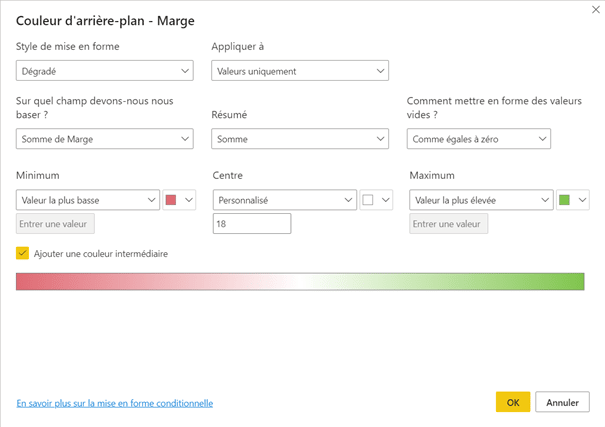The height and width of the screenshot is (427, 605).
Task: Click the Annuler button
Action: pos(562,402)
